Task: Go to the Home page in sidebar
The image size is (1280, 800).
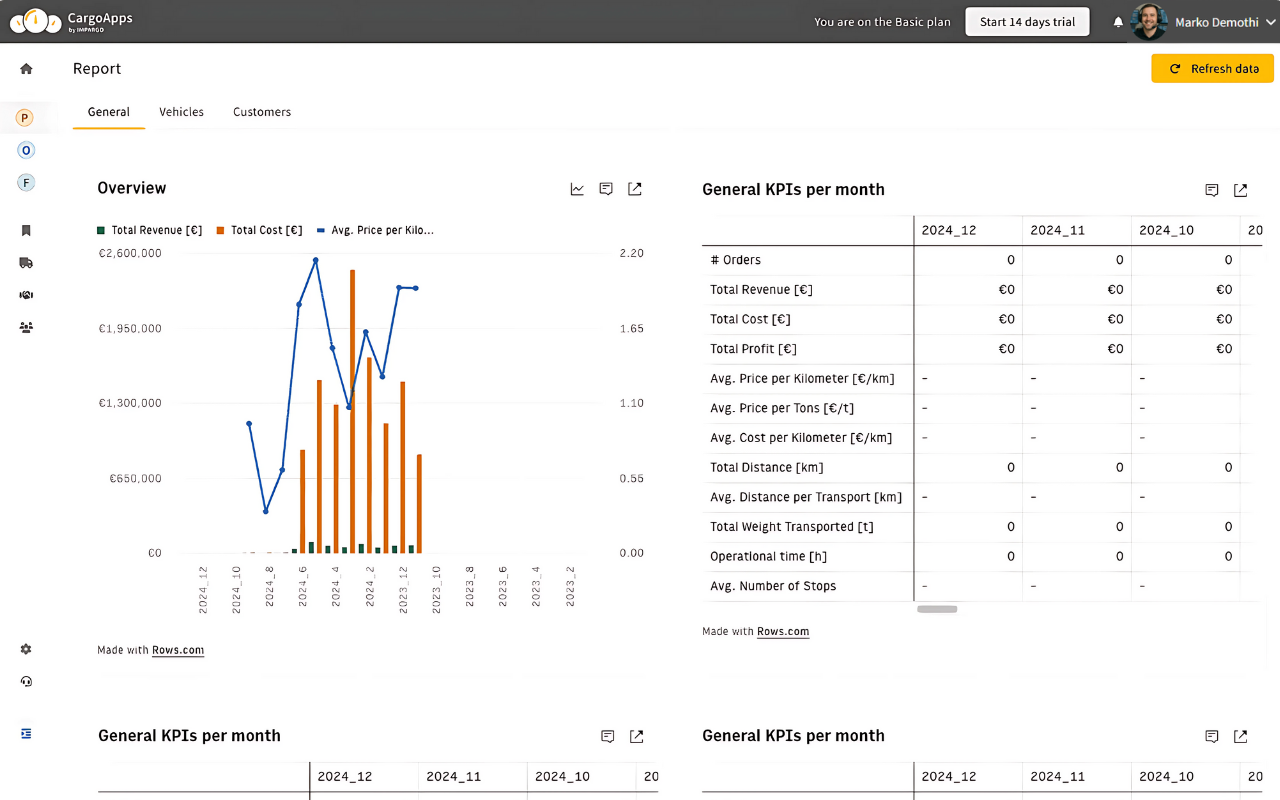Action: [x=26, y=69]
